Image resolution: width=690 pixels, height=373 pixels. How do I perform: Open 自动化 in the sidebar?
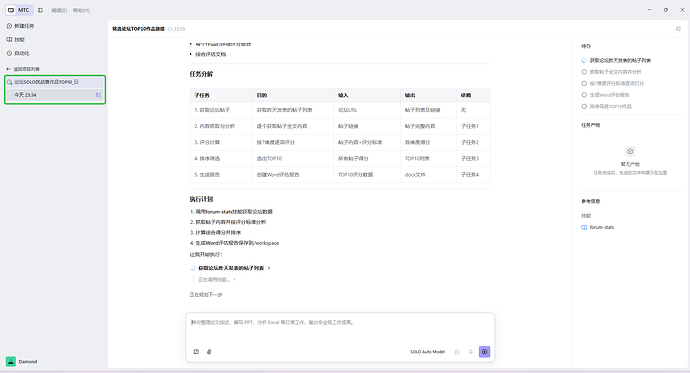[x=18, y=53]
